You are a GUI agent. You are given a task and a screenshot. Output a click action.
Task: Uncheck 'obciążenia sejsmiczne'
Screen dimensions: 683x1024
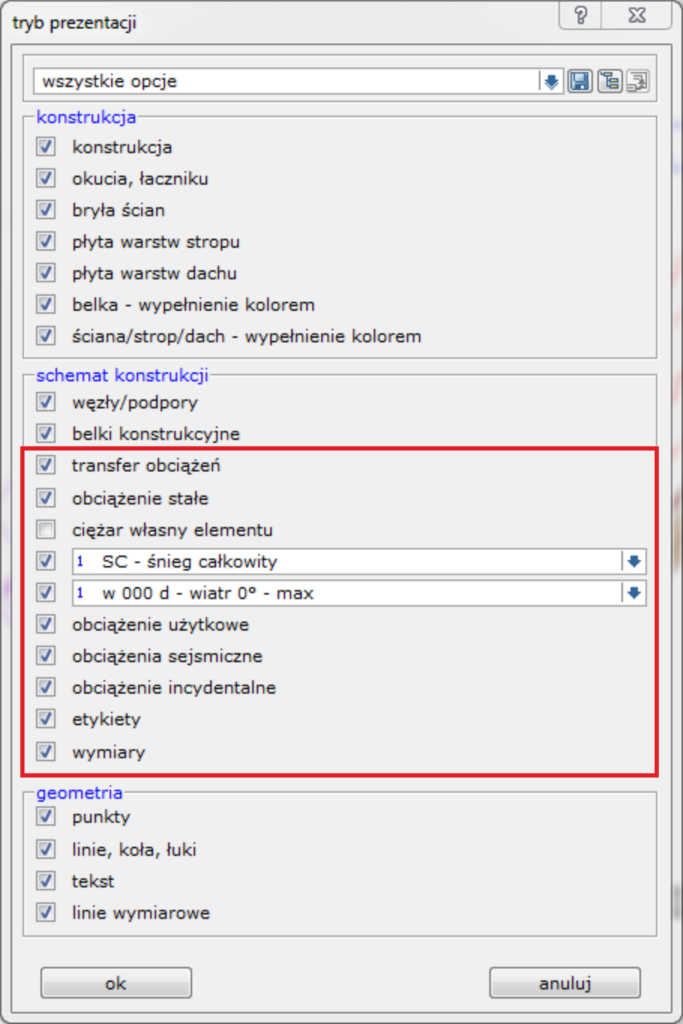tap(45, 656)
